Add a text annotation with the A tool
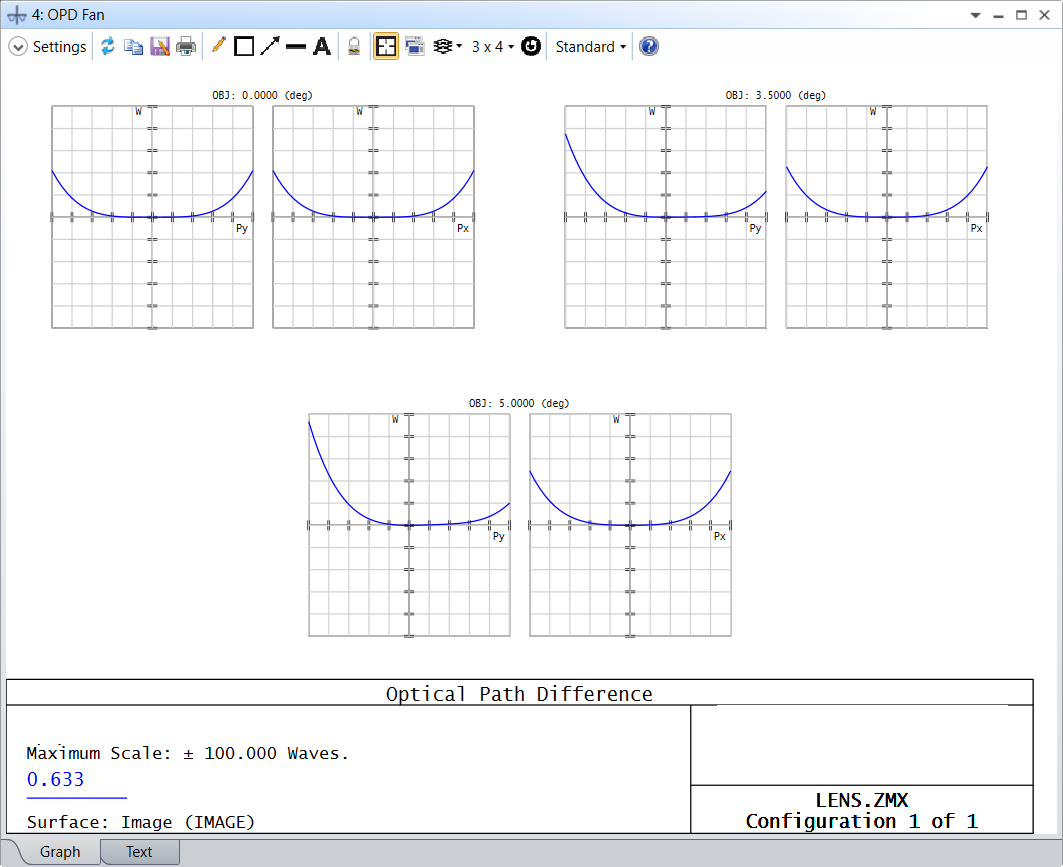The width and height of the screenshot is (1063, 867). pyautogui.click(x=321, y=46)
